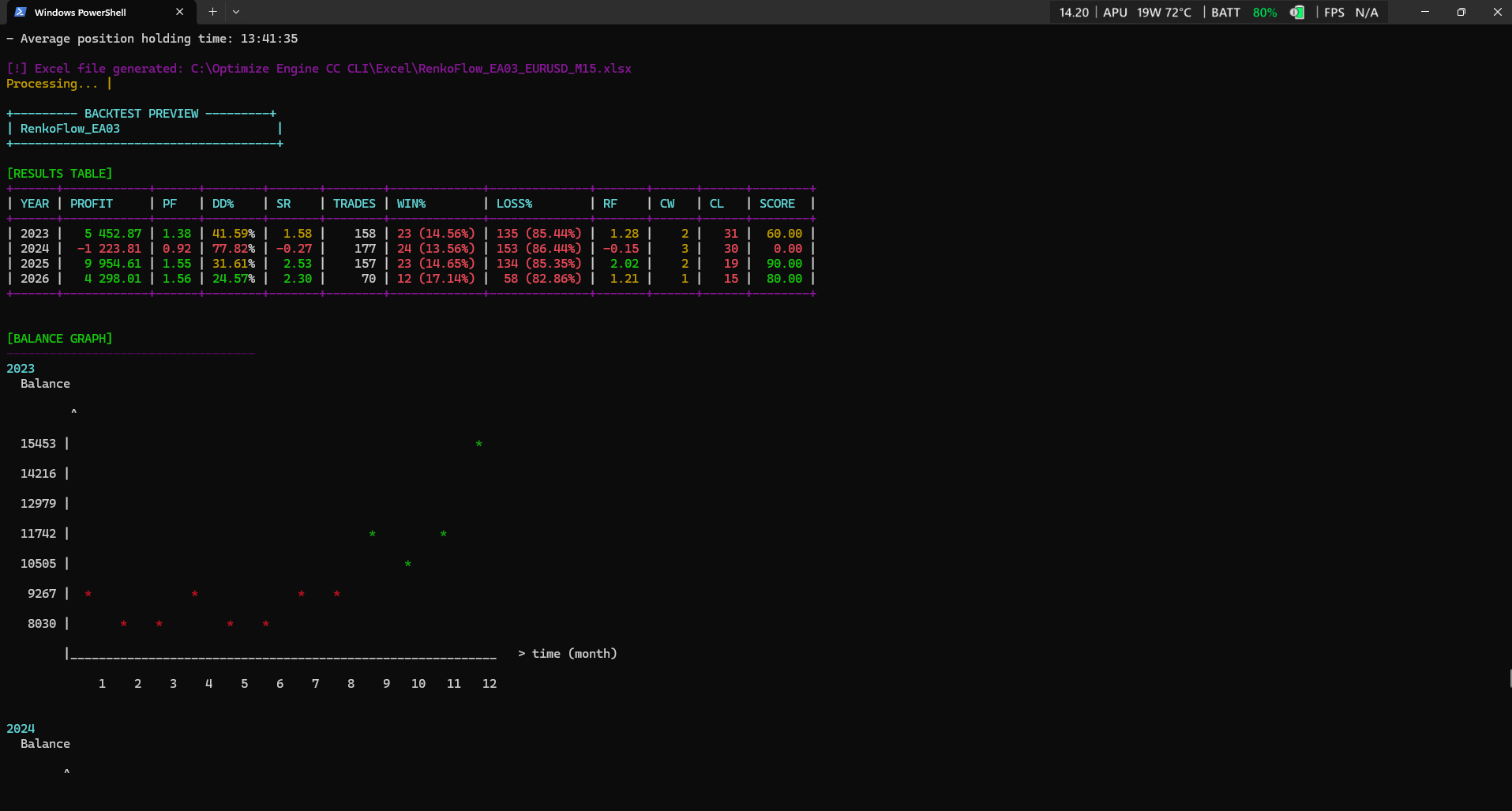Click the [BALANCE GRAPH] heading
Image resolution: width=1512 pixels, height=811 pixels.
click(59, 339)
